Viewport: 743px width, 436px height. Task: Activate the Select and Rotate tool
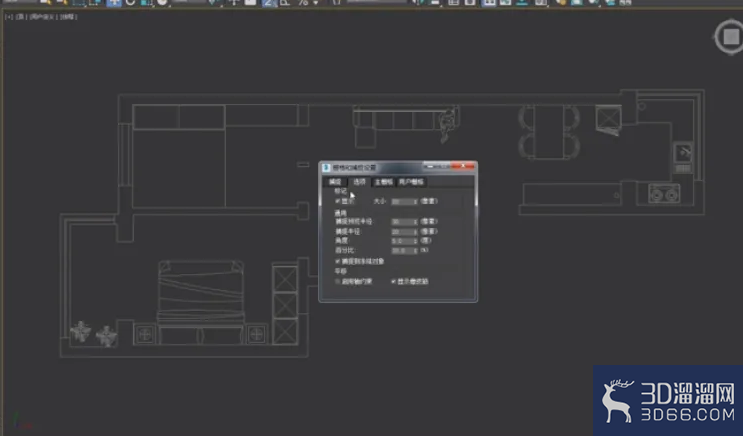point(130,2)
